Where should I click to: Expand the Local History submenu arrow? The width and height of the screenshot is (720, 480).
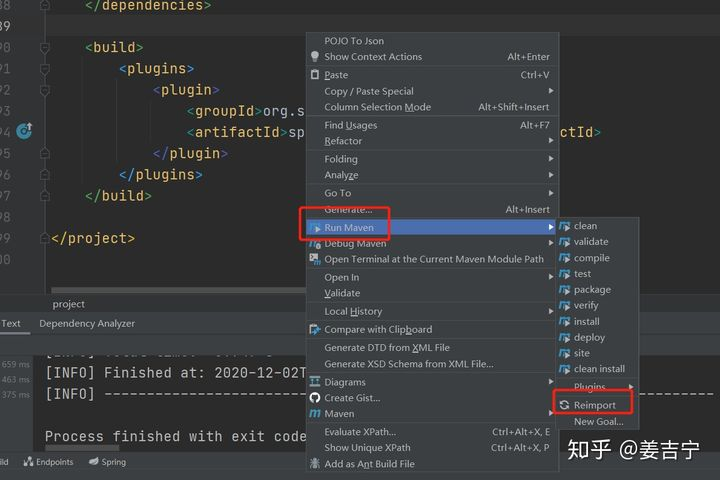[551, 311]
